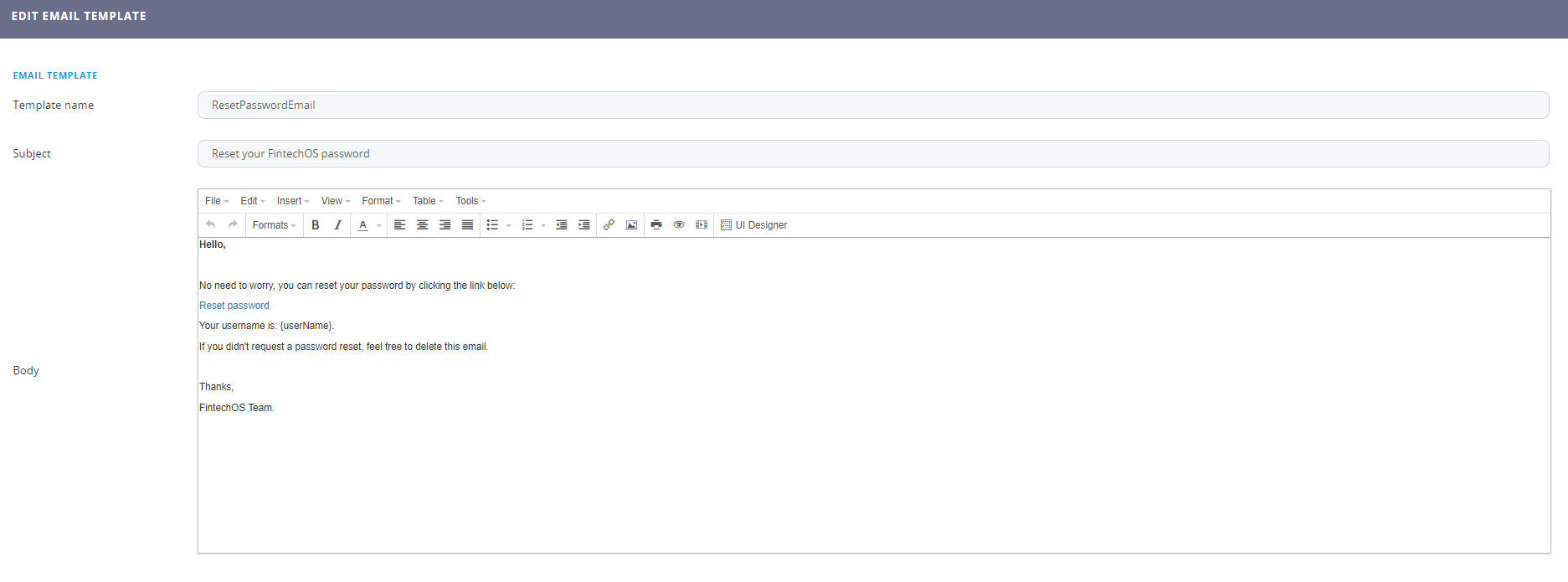Viewport: 1568px width, 582px height.
Task: Center align the text
Action: [x=422, y=224]
